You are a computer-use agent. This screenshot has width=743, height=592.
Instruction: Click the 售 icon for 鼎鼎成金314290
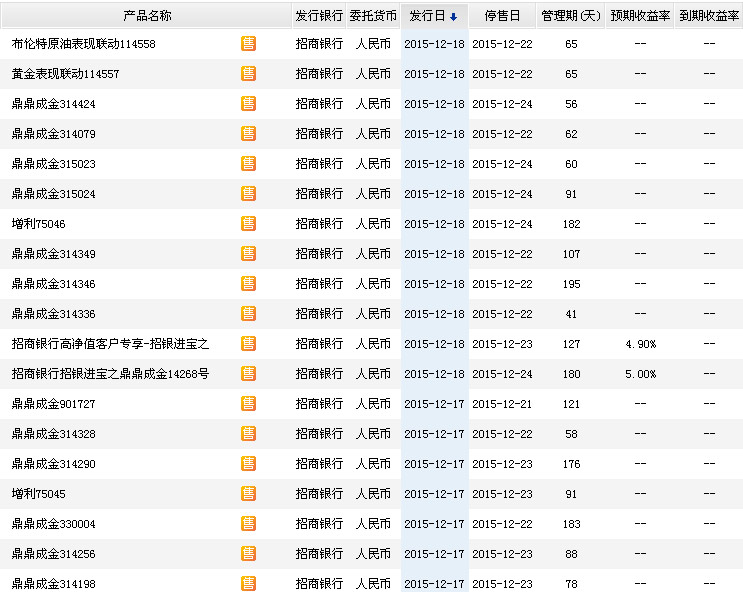coord(248,464)
